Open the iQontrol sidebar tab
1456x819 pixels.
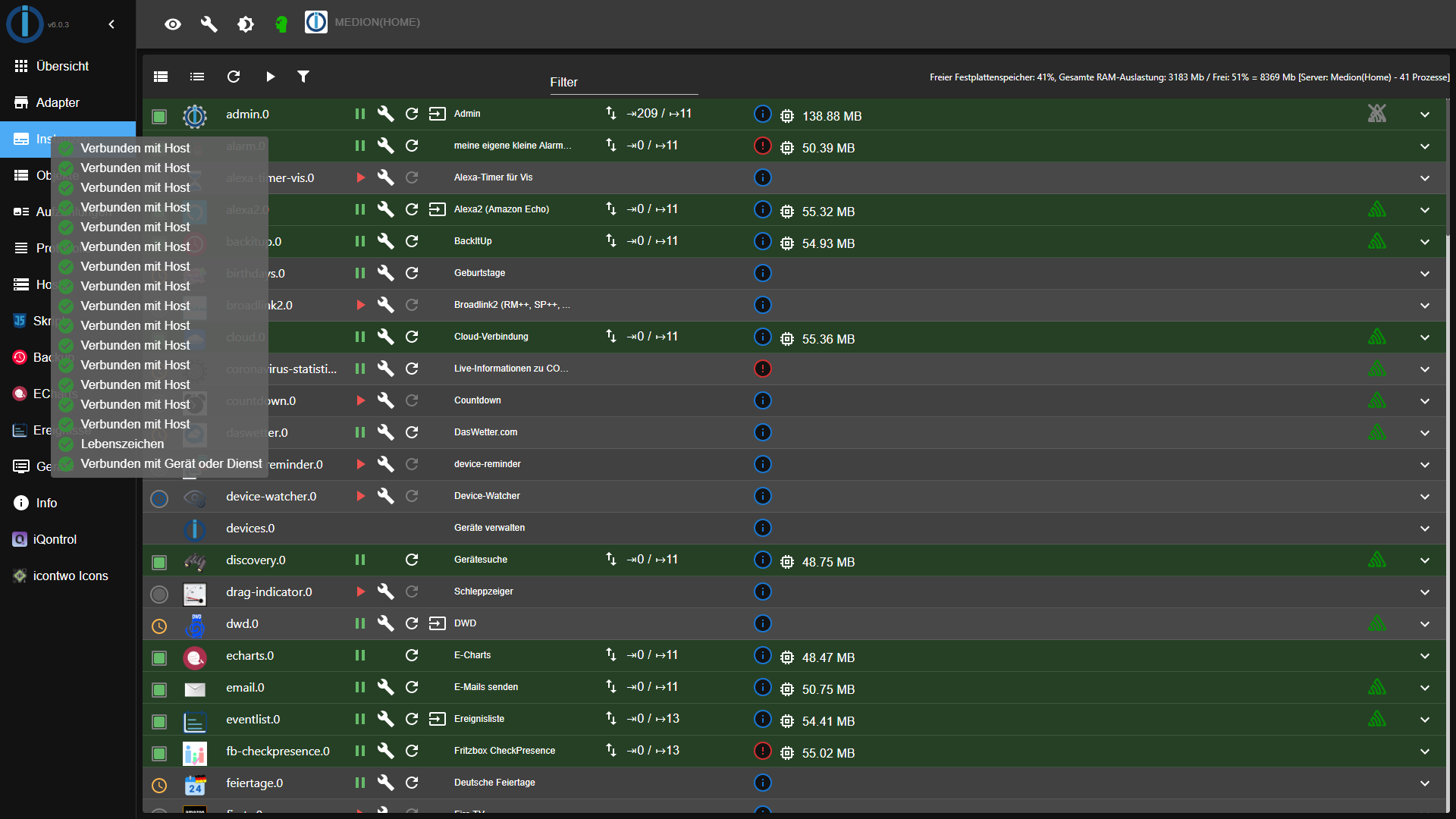(68, 539)
